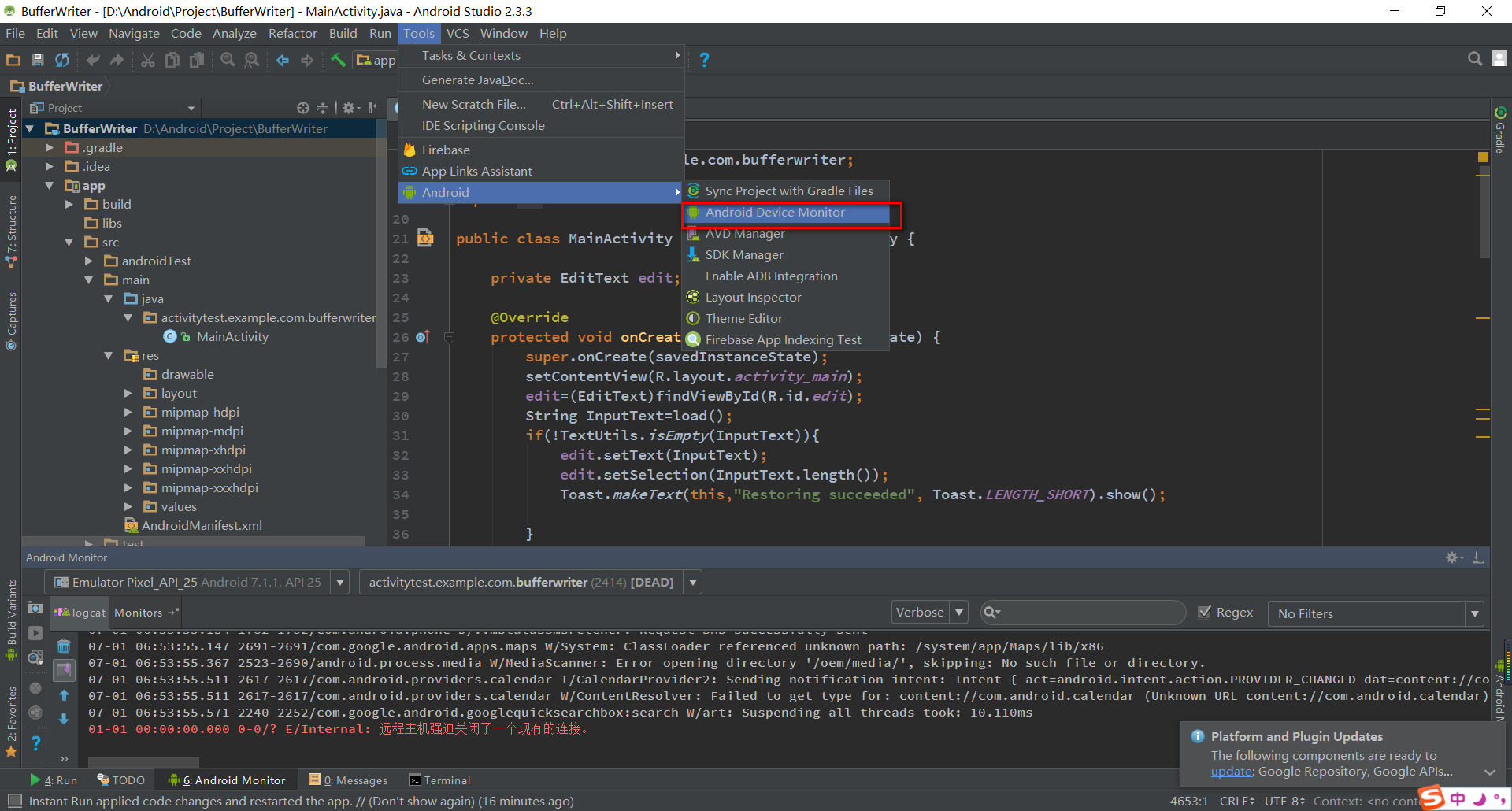This screenshot has width=1512, height=811.
Task: Click Scroll from Source target icon
Action: (x=303, y=108)
